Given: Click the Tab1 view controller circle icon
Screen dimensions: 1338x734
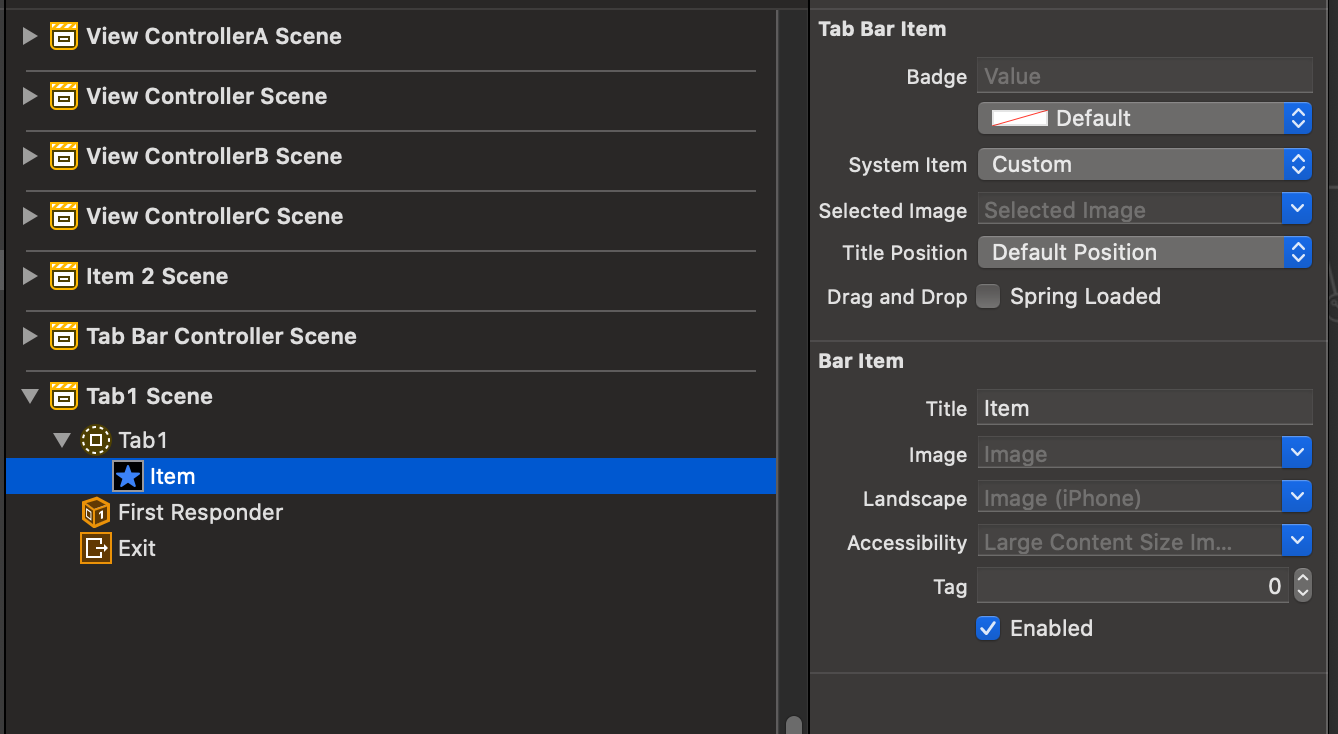Looking at the screenshot, I should tap(96, 440).
